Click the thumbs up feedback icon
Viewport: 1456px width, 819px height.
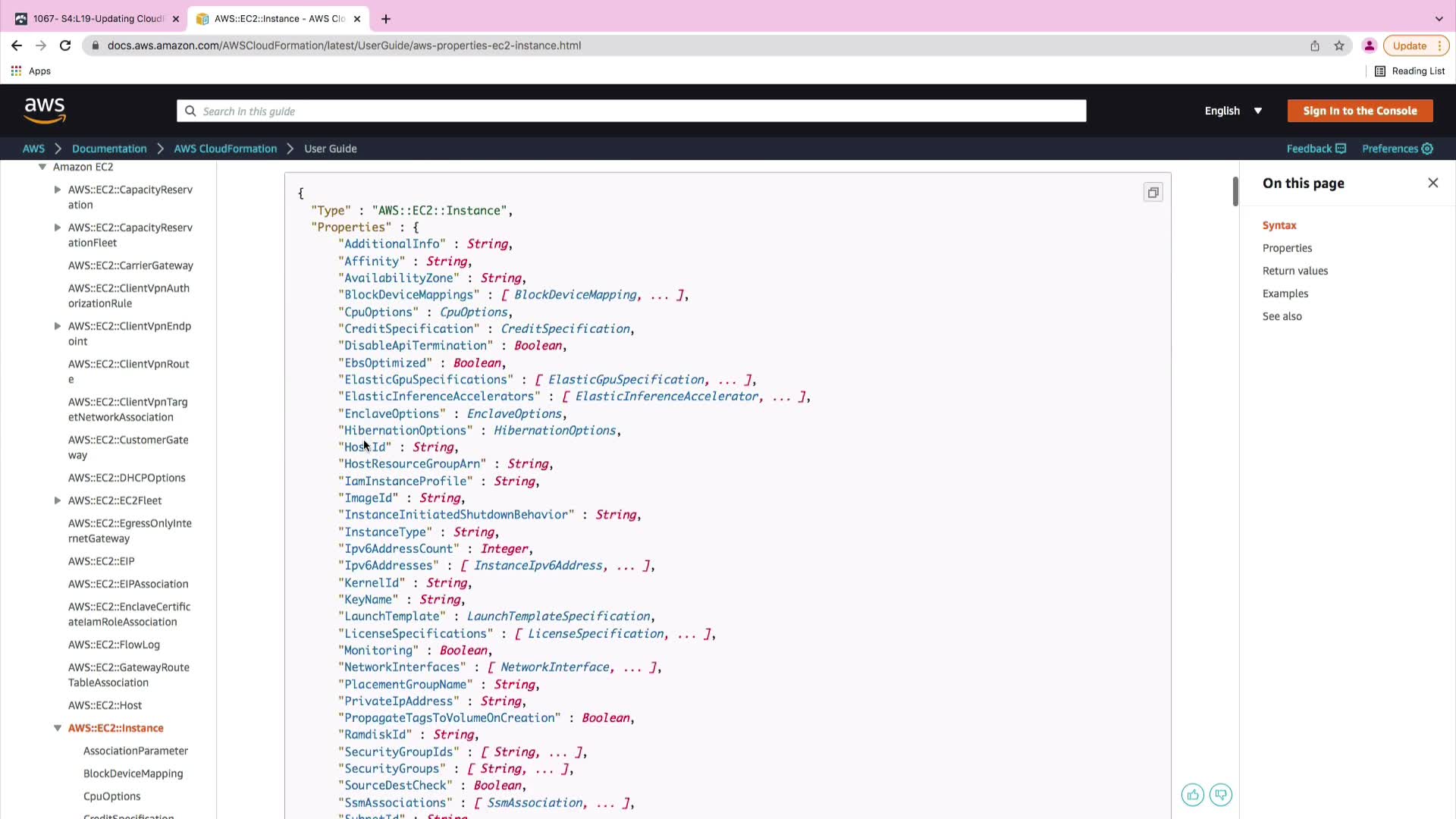pos(1192,795)
